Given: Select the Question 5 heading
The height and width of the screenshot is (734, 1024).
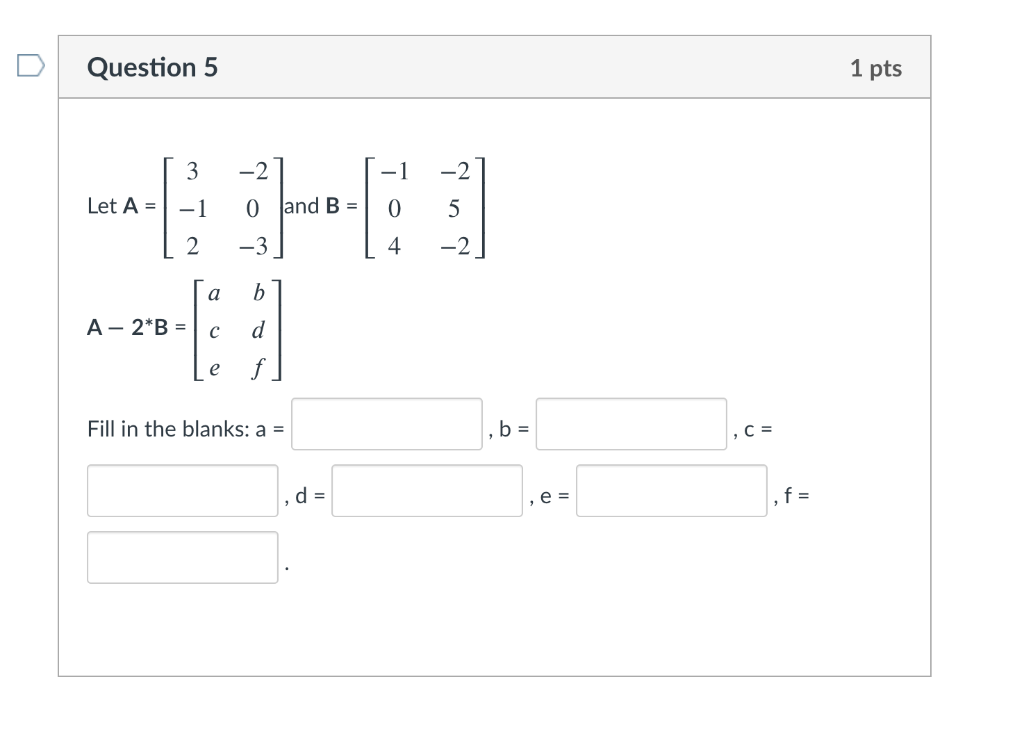Looking at the screenshot, I should click(x=152, y=67).
